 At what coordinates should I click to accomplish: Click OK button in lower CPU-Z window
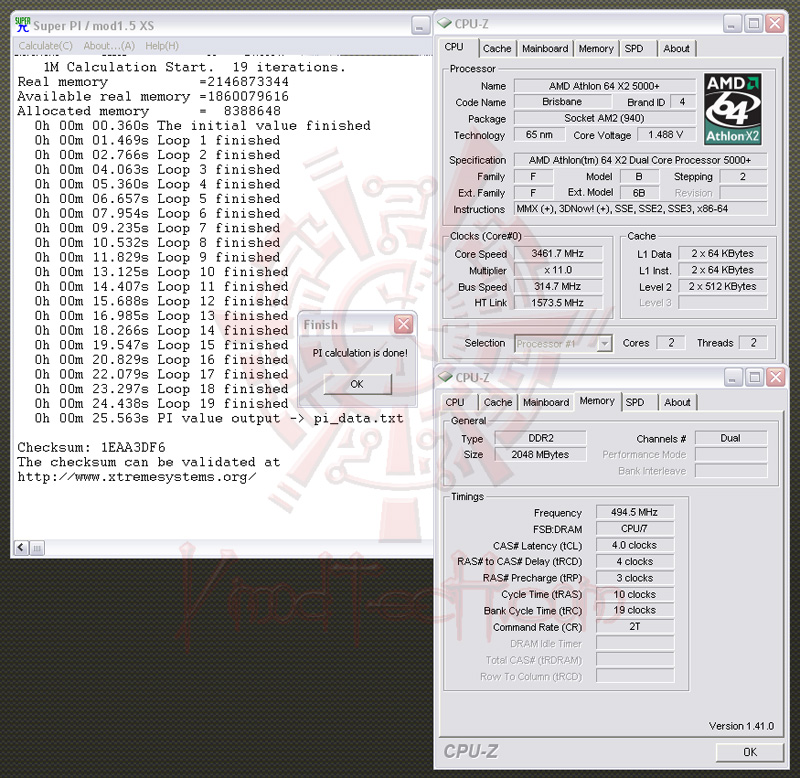pyautogui.click(x=749, y=752)
